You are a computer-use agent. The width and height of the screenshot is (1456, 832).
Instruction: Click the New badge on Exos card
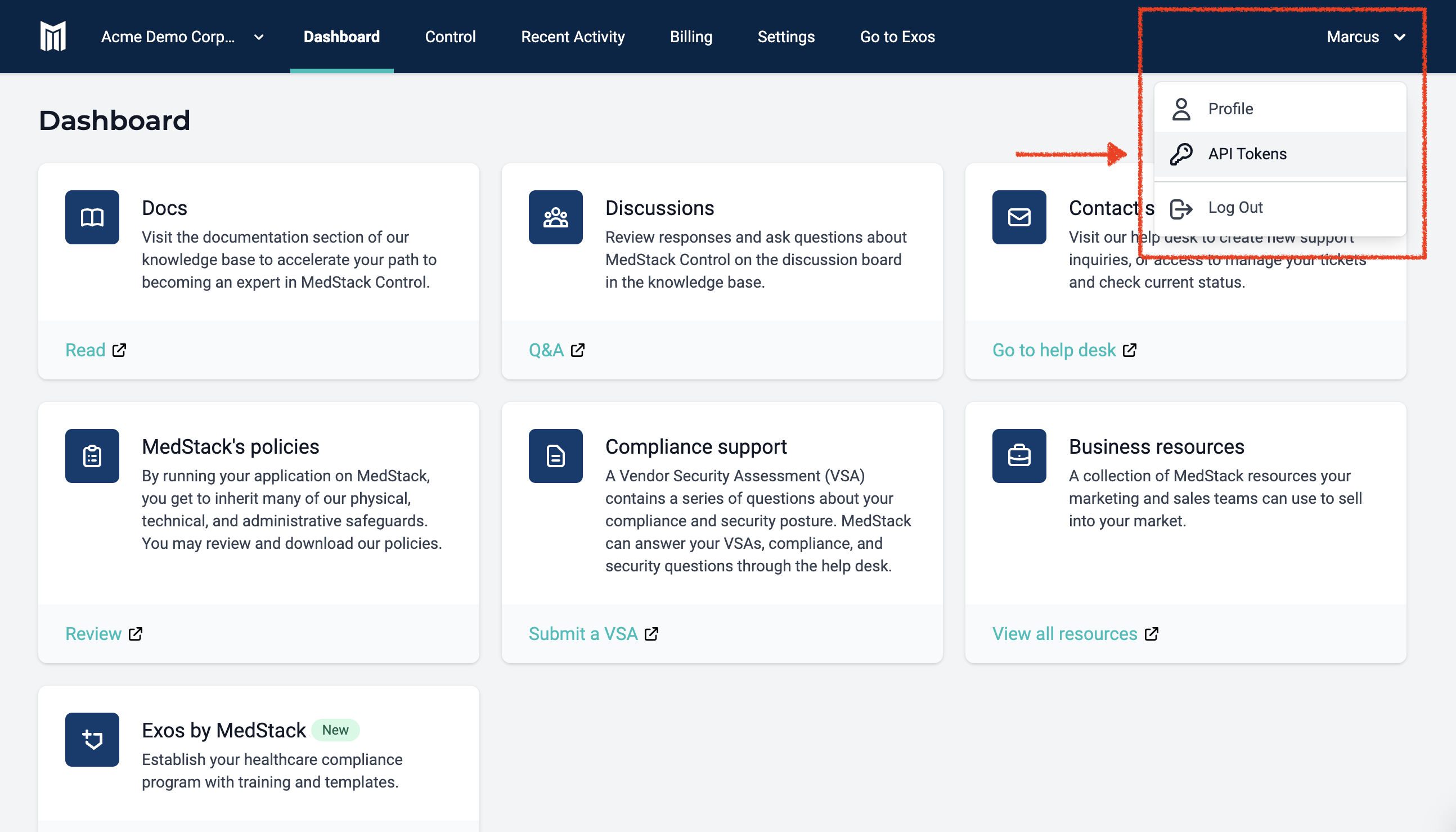click(335, 730)
